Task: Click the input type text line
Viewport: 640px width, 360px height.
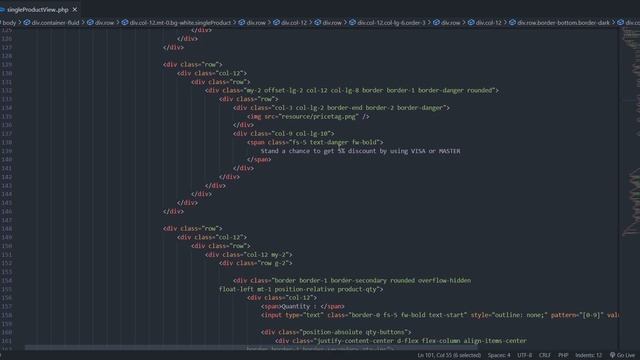Action: (x=440, y=315)
